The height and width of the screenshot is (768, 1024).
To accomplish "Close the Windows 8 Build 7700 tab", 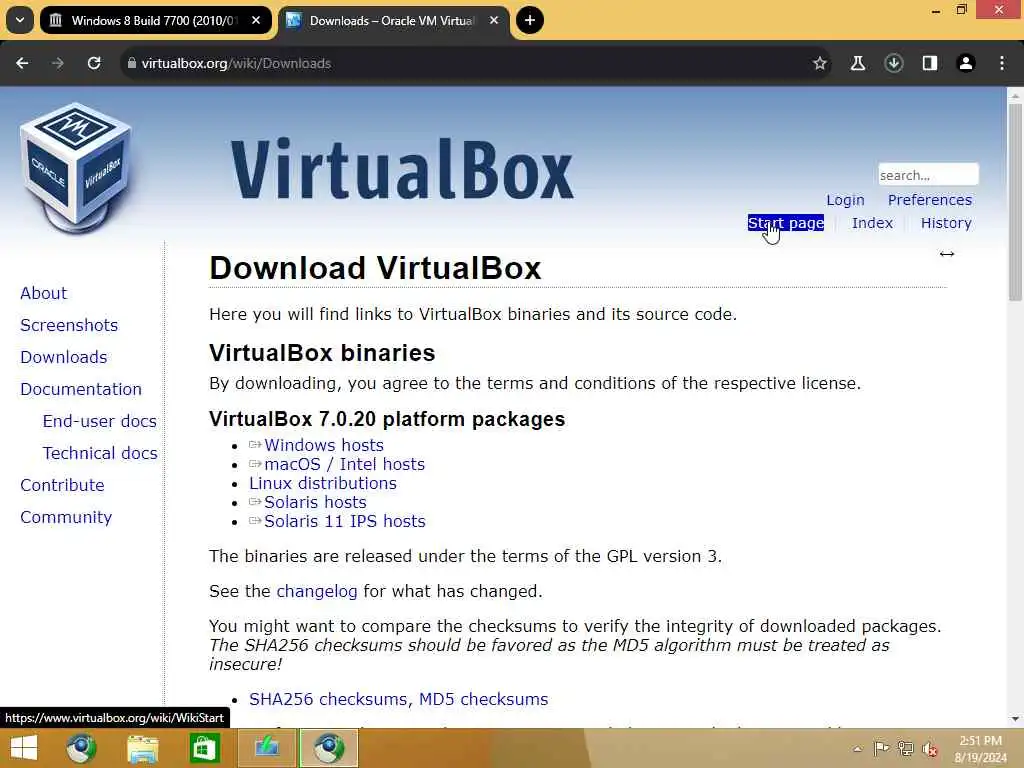I will pyautogui.click(x=256, y=20).
